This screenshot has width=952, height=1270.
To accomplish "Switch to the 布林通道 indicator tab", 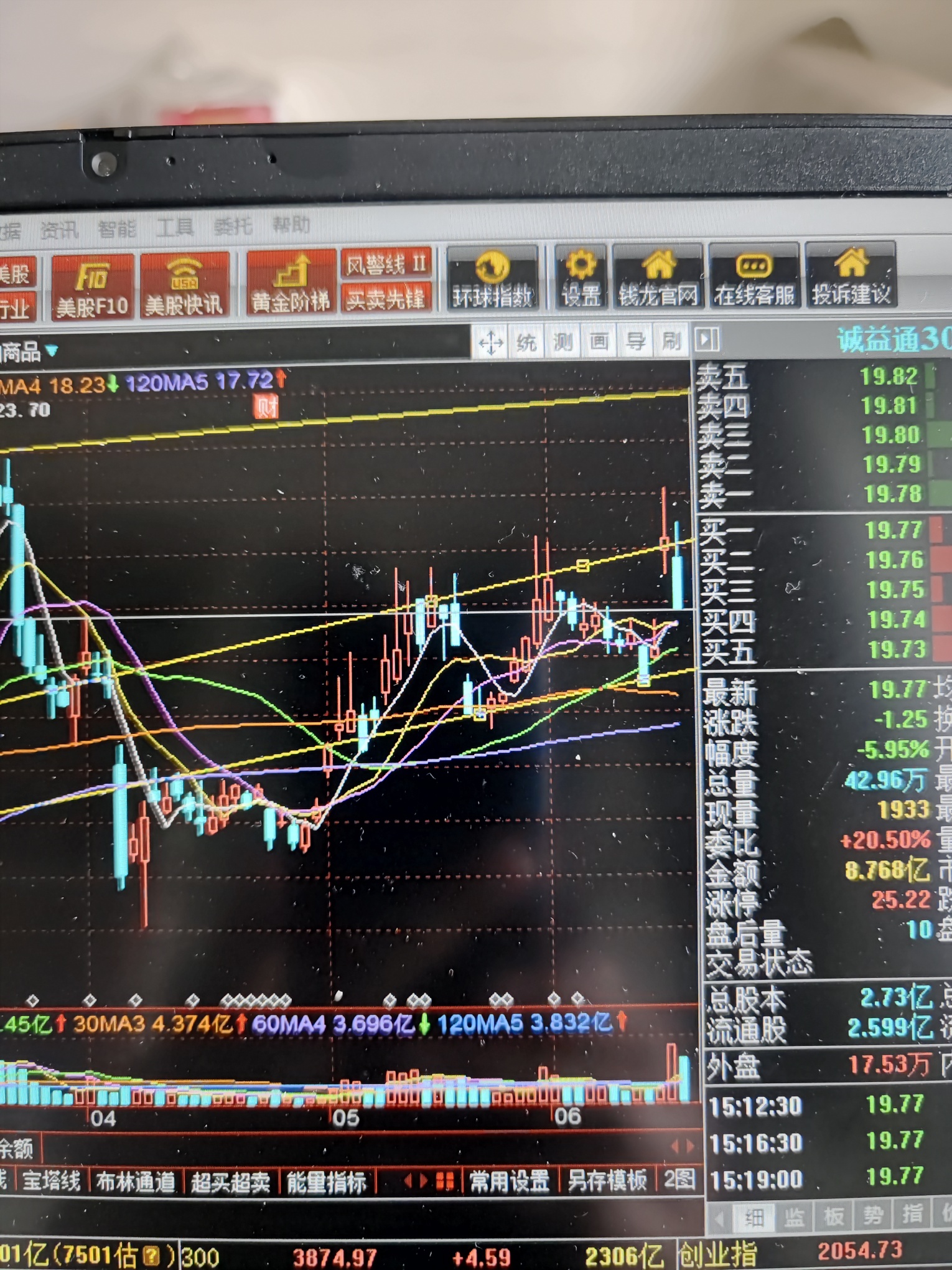I will [x=136, y=1181].
